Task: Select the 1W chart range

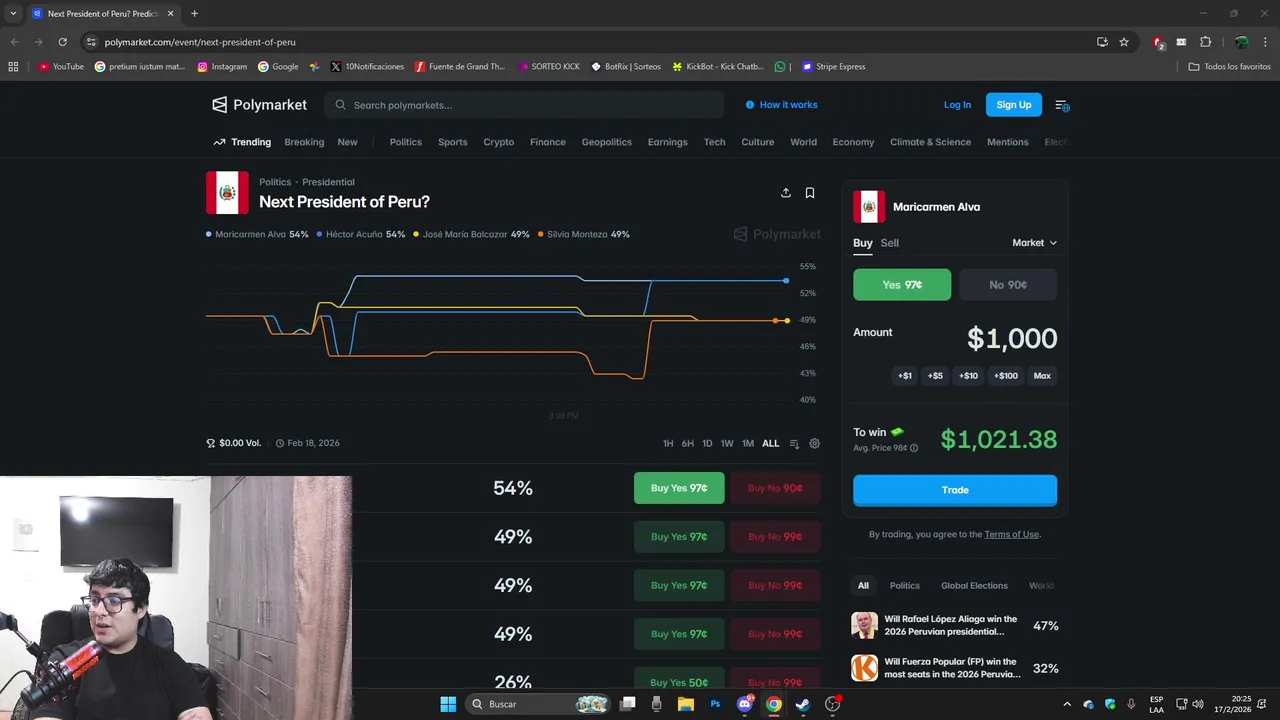Action: point(727,443)
